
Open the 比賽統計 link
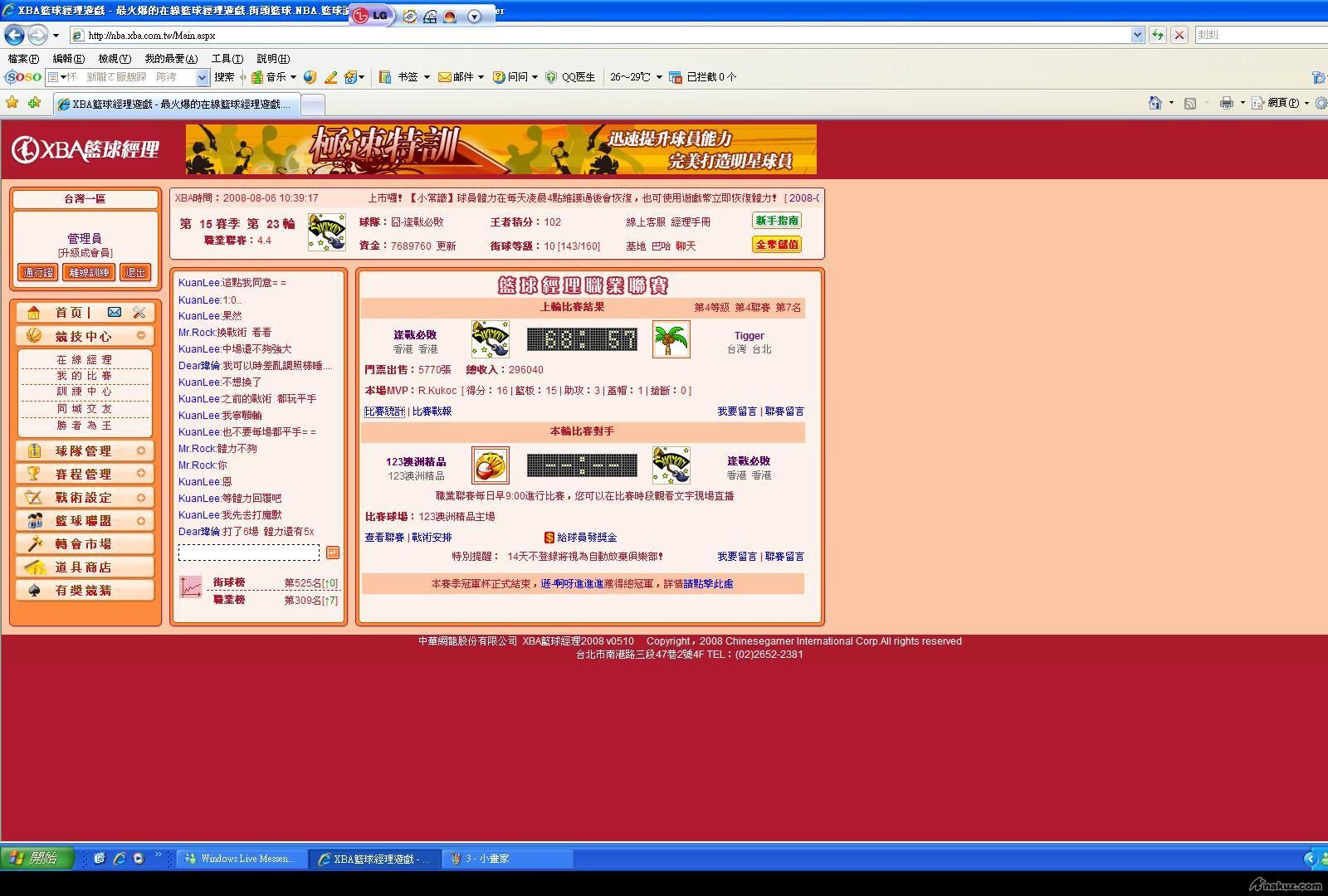pos(384,411)
